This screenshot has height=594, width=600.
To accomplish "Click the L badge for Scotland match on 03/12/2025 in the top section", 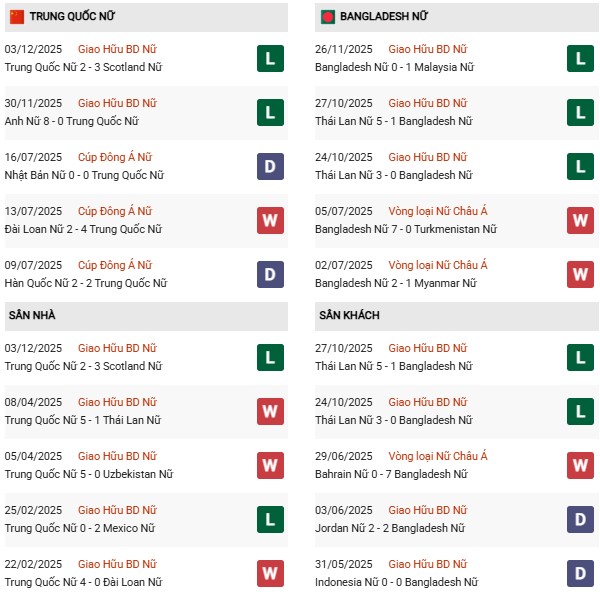I will tap(269, 59).
